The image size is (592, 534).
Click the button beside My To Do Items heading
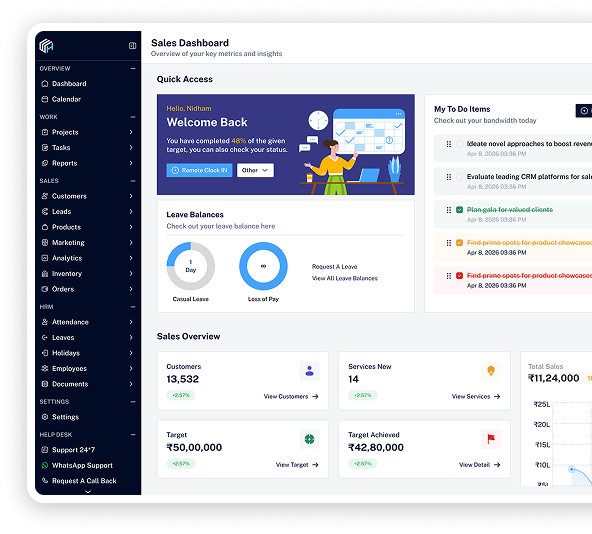pos(584,111)
